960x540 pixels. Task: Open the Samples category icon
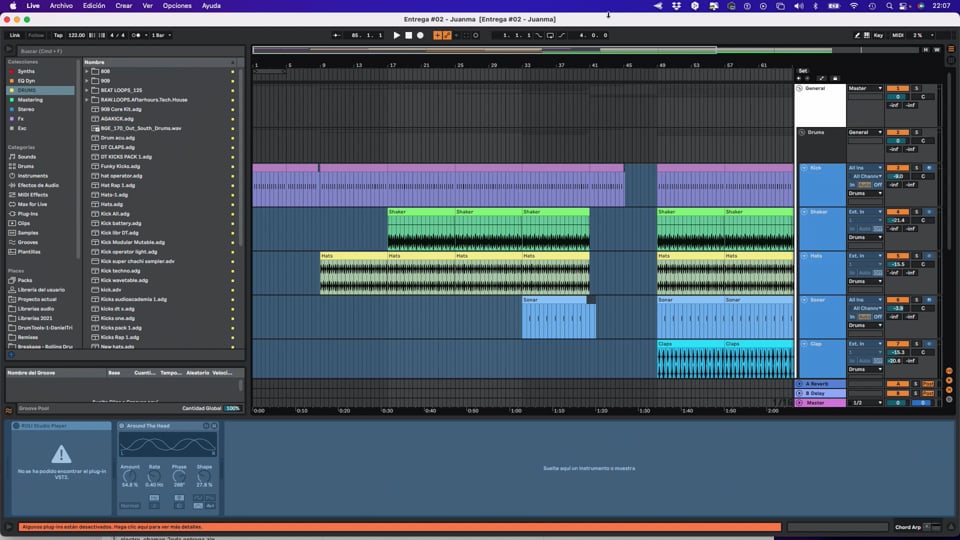(x=12, y=233)
